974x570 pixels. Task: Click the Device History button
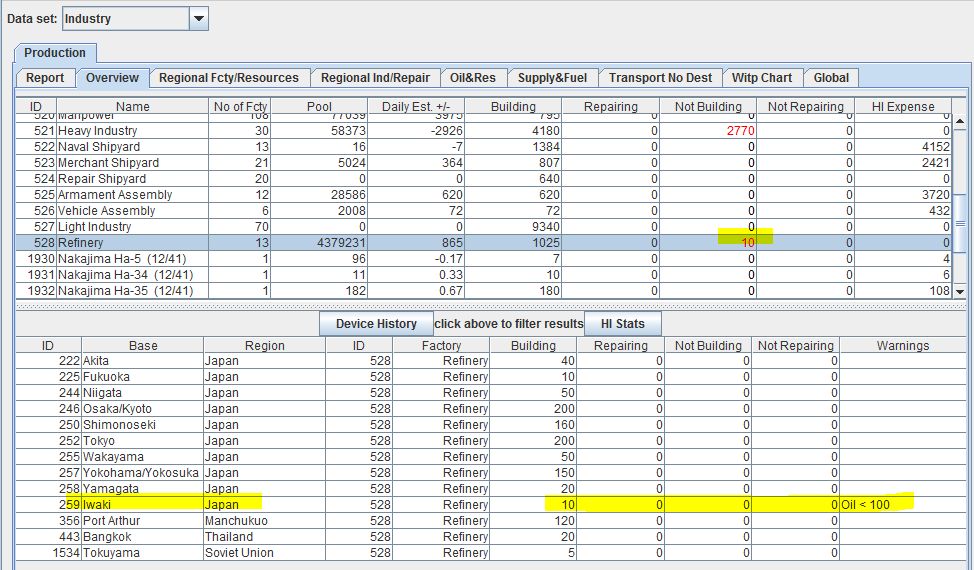click(x=376, y=323)
